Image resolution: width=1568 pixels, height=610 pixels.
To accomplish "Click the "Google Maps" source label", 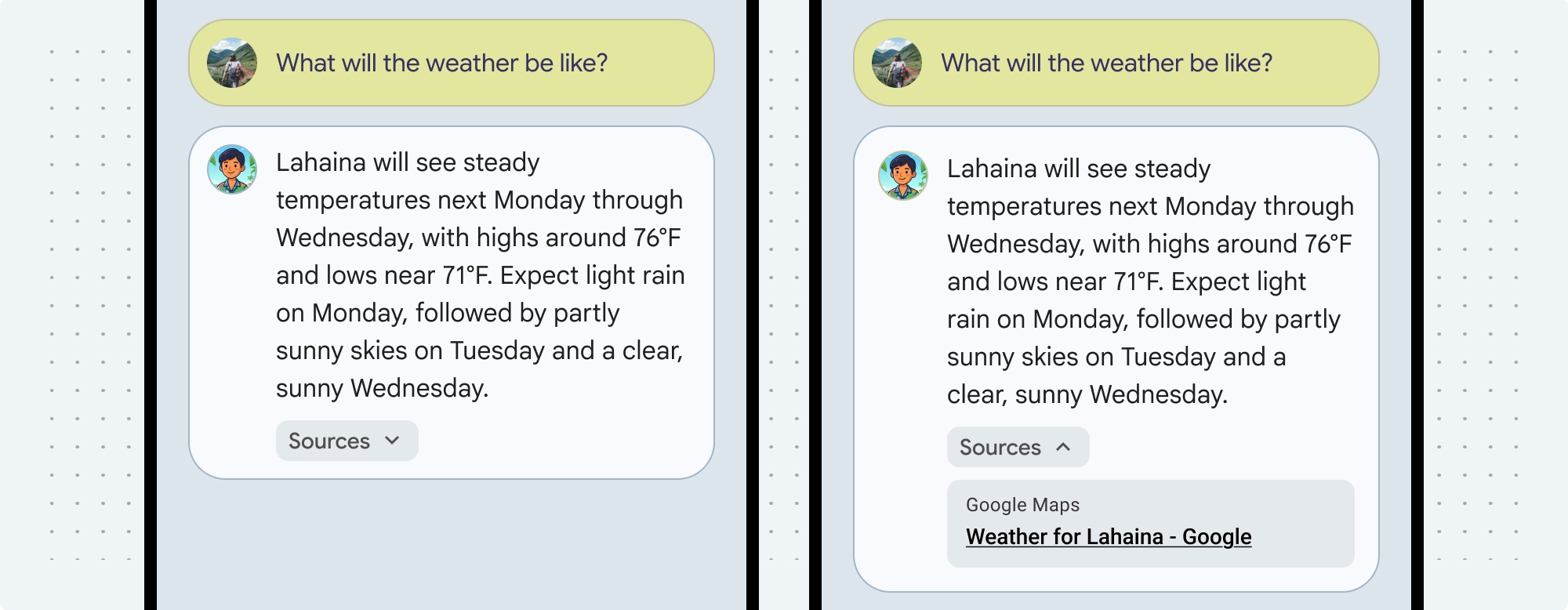I will click(1022, 505).
